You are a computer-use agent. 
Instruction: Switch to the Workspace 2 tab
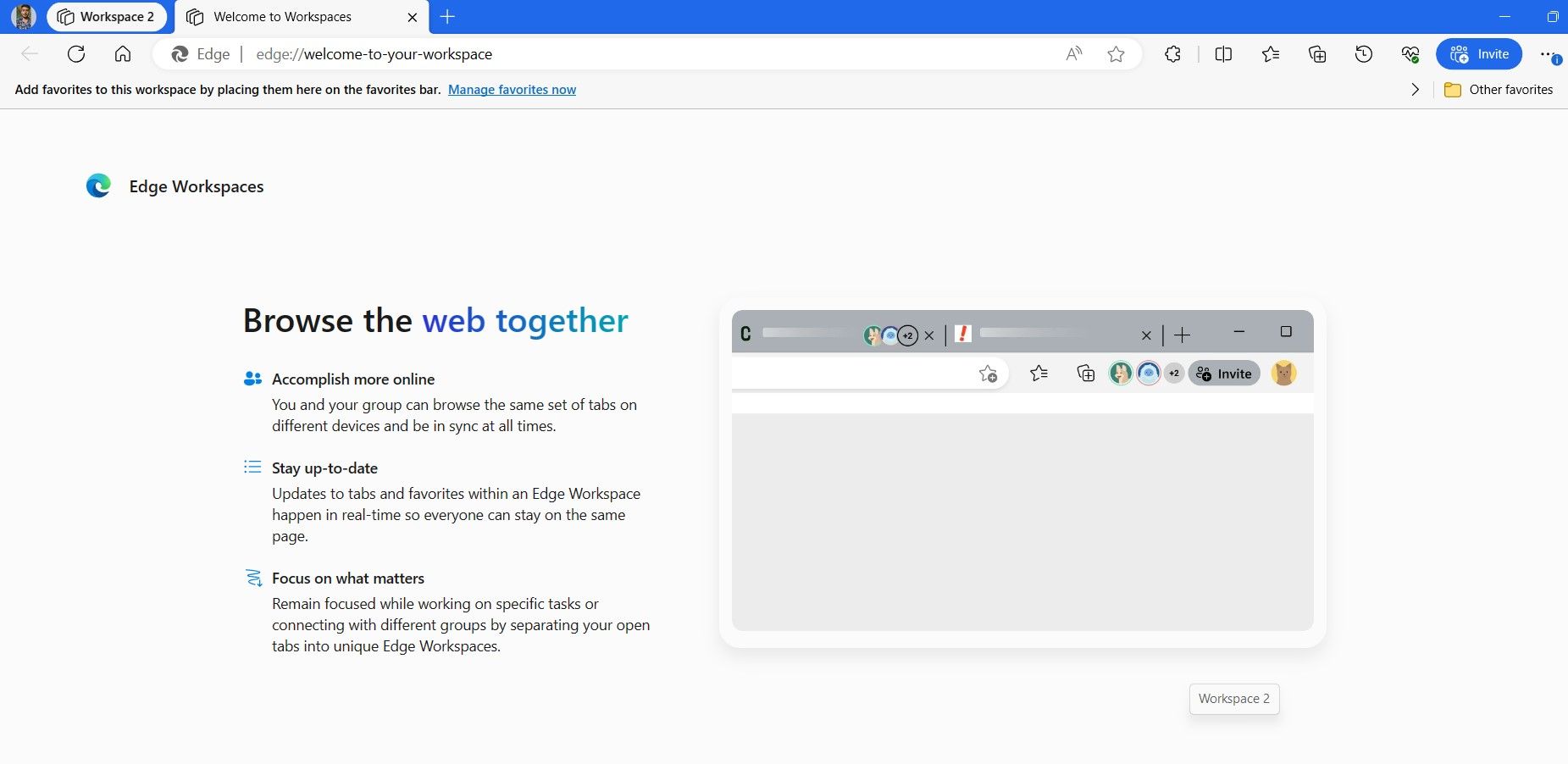click(x=107, y=16)
